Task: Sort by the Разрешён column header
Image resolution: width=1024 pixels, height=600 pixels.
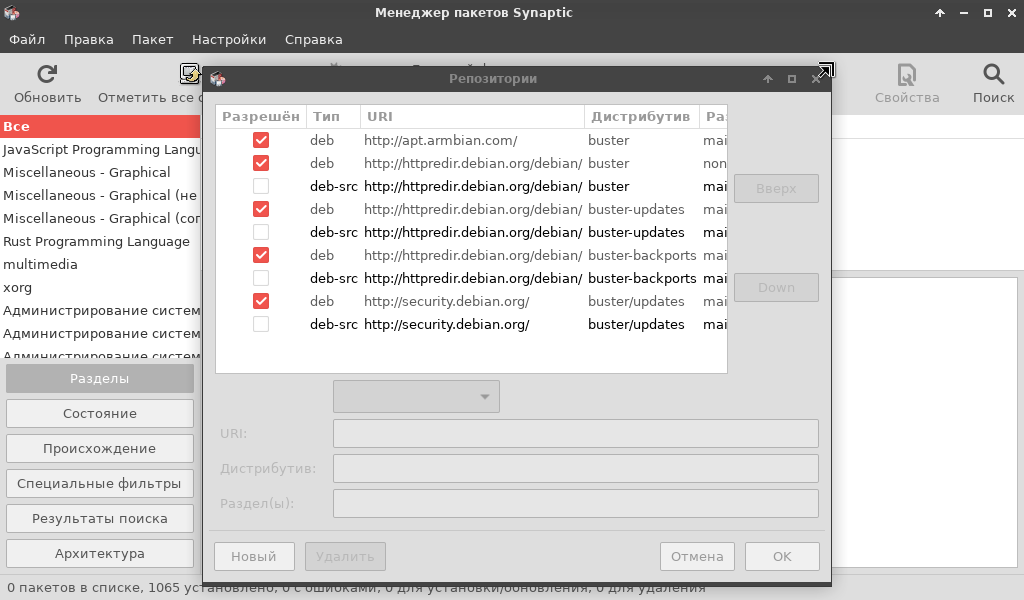Action: point(261,117)
